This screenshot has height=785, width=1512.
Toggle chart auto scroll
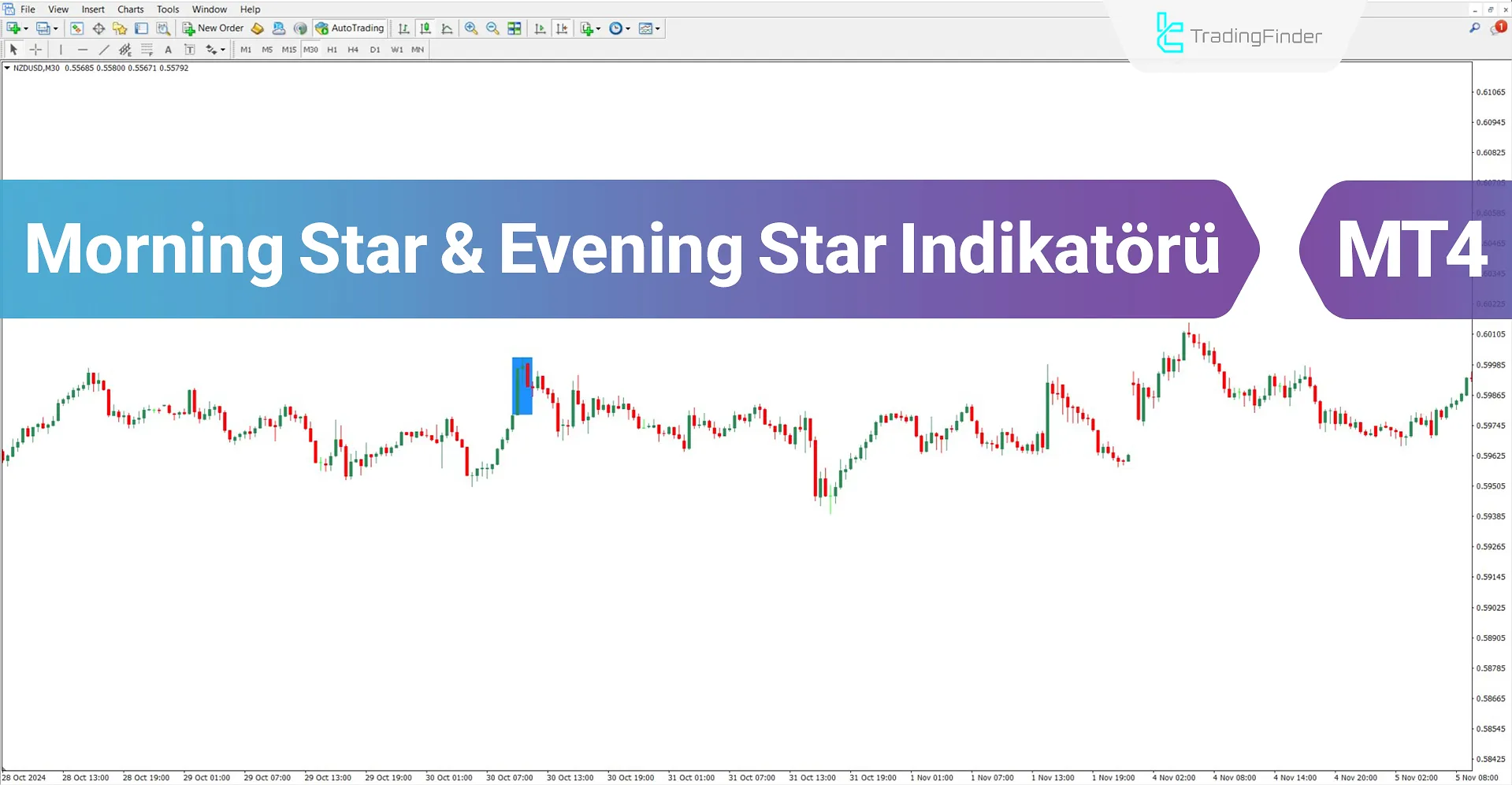[x=540, y=28]
